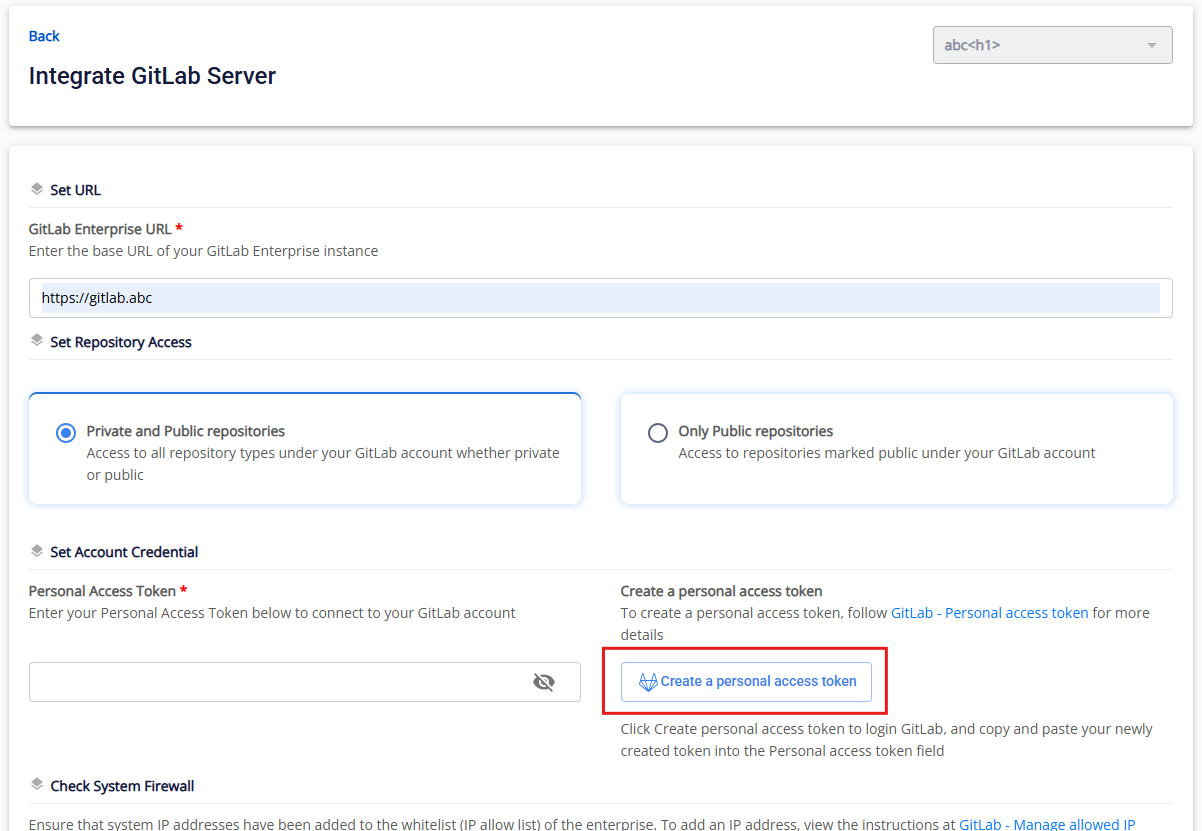Click the Check System Firewall layers icon
Image resolution: width=1202 pixels, height=831 pixels.
point(37,785)
